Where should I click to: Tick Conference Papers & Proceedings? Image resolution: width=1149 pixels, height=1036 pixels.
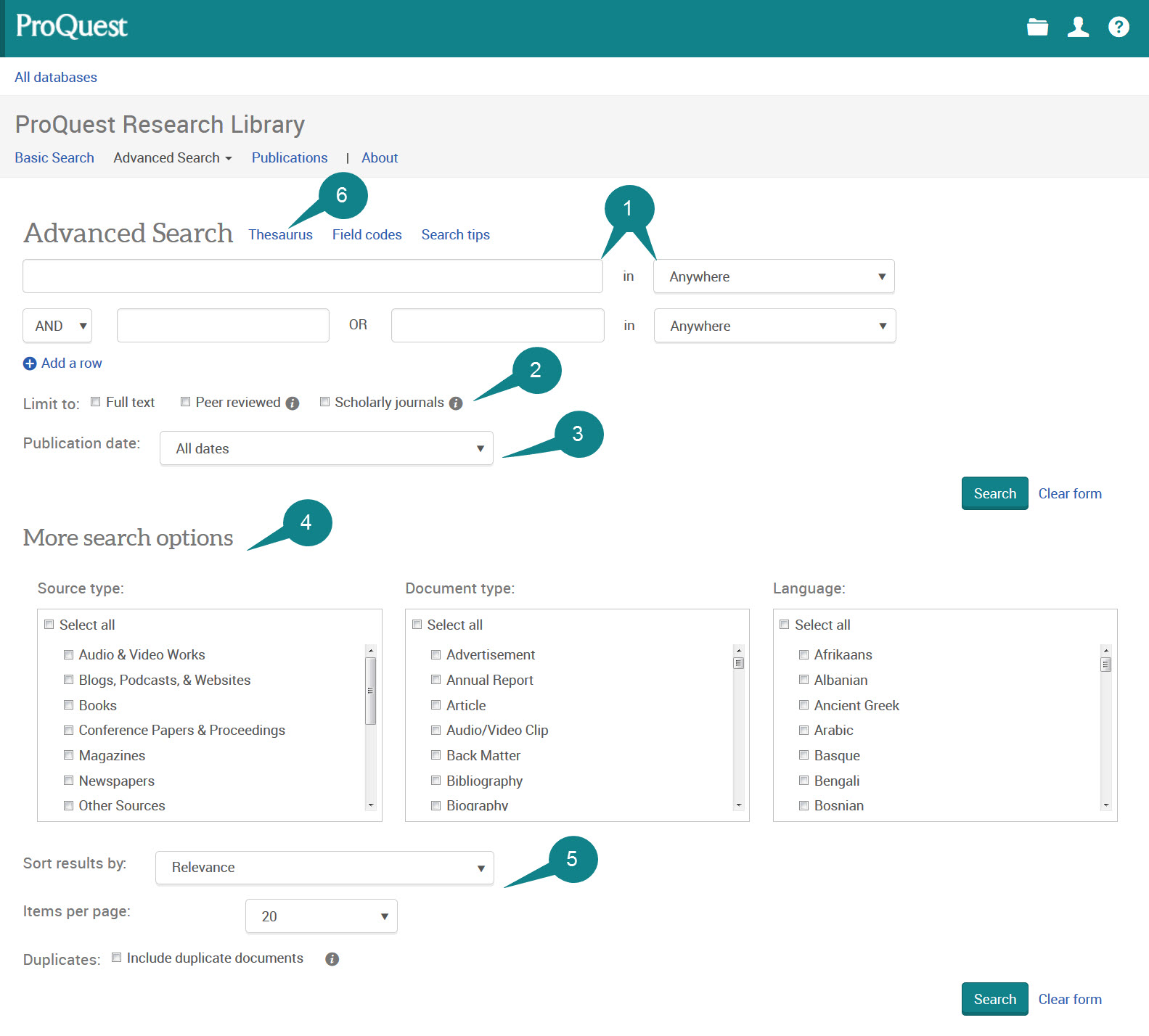(68, 730)
